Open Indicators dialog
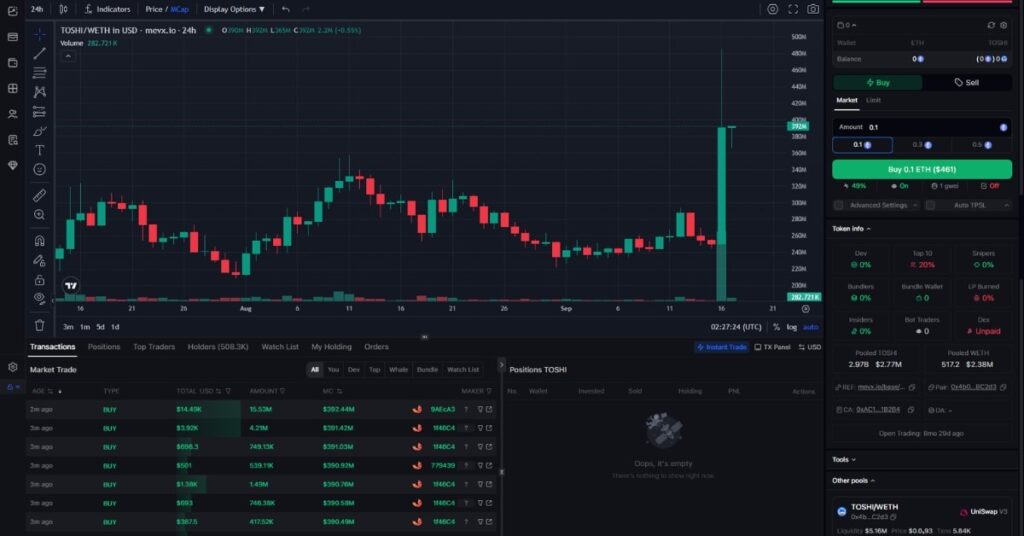 pos(108,9)
